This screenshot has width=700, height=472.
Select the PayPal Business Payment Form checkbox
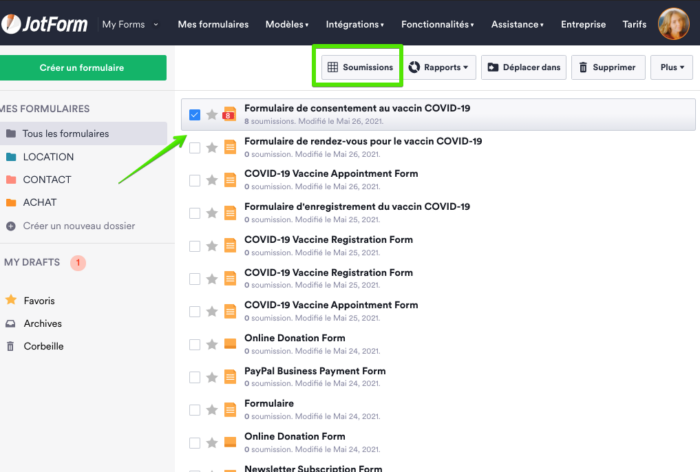pos(195,377)
